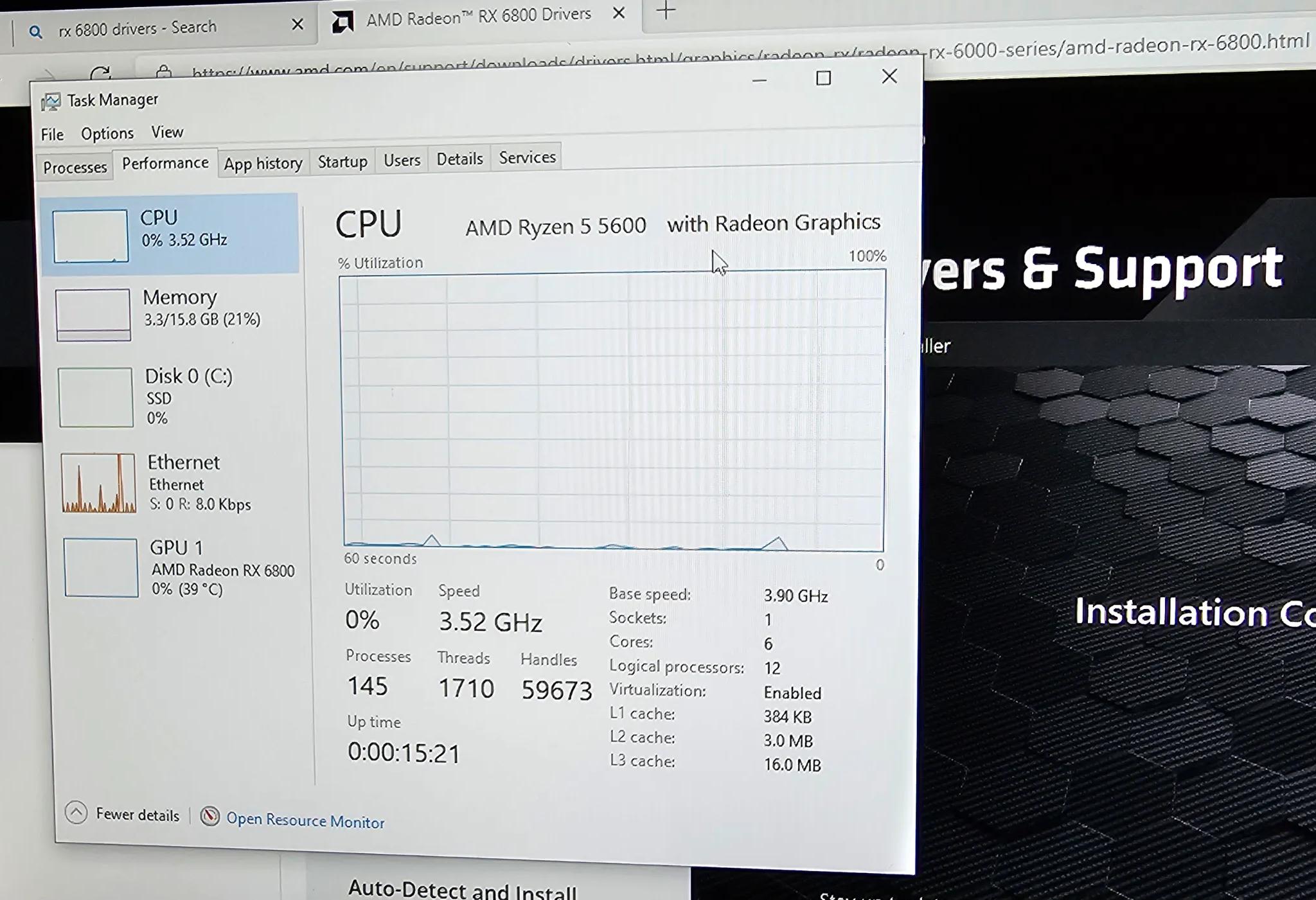Click the 3.52 GHz speed value
Viewport: 1316px width, 900px height.
point(490,622)
